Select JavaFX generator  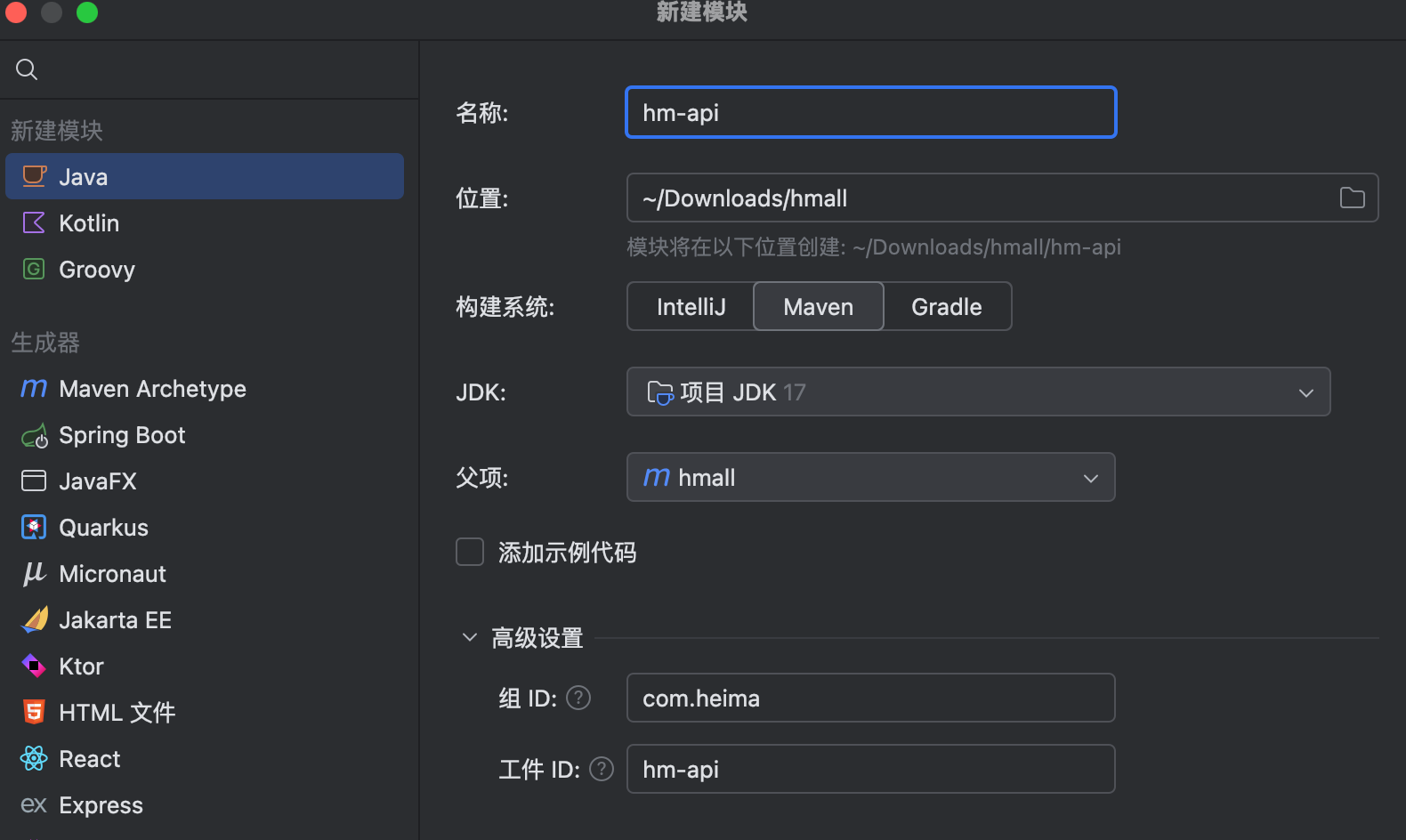point(205,481)
